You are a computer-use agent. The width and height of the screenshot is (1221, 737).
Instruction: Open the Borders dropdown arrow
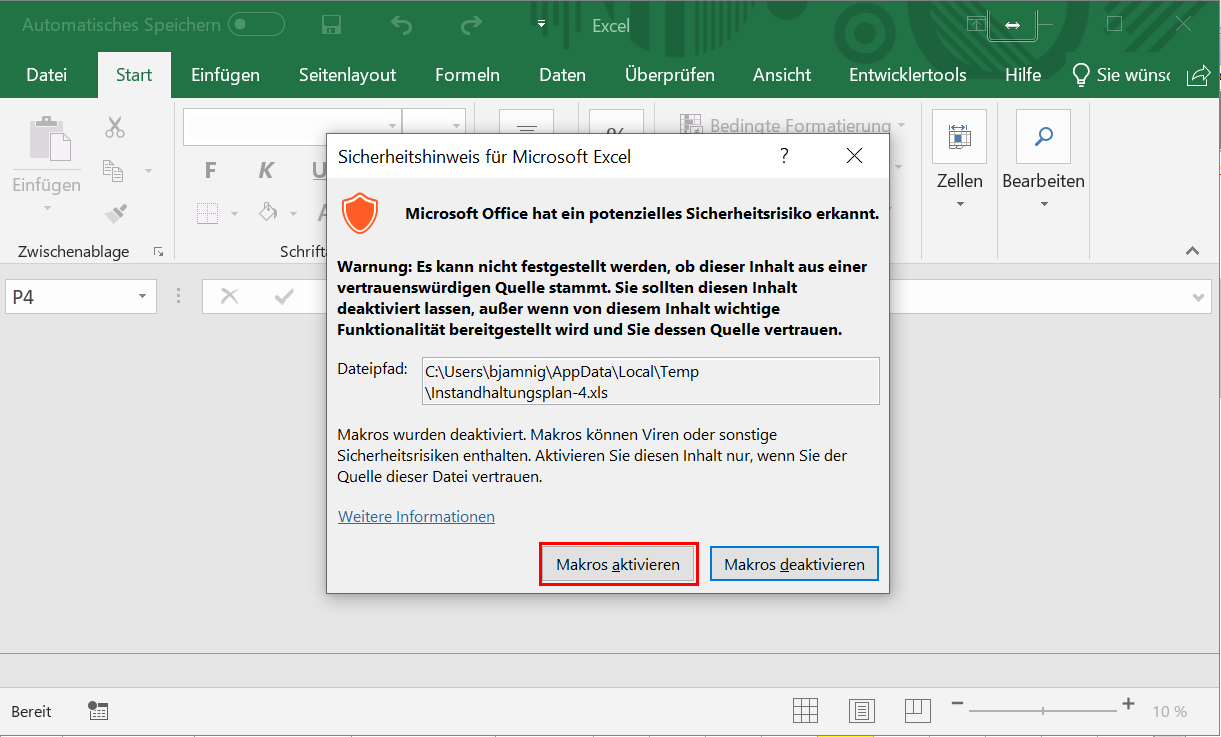(x=235, y=213)
